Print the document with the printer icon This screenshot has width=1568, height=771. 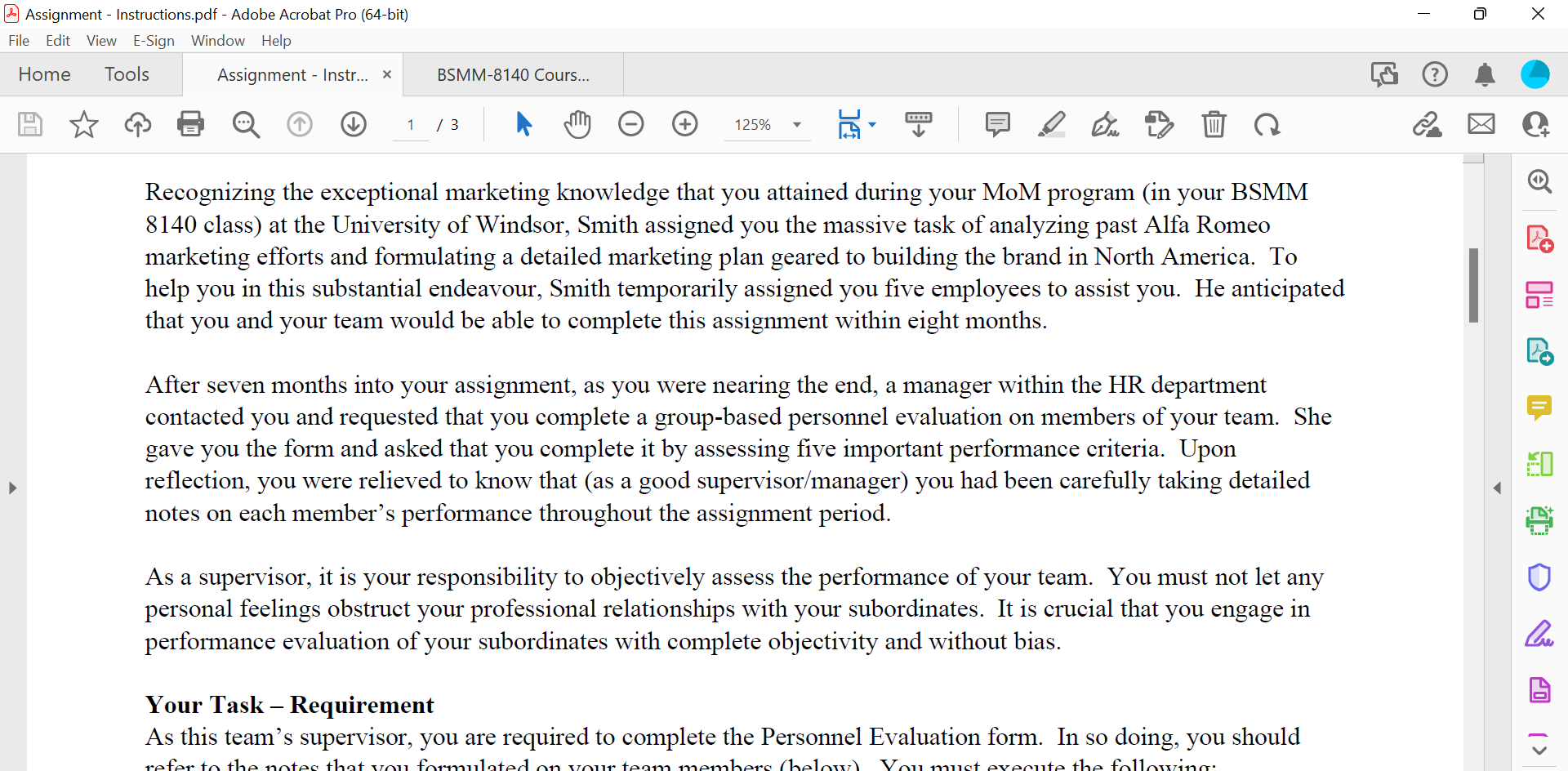[x=191, y=124]
